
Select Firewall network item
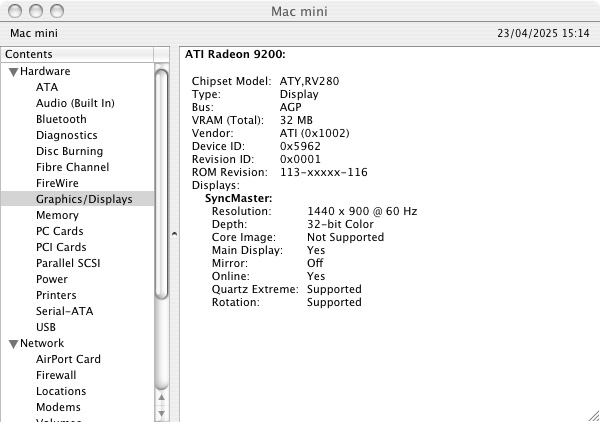pyautogui.click(x=56, y=375)
